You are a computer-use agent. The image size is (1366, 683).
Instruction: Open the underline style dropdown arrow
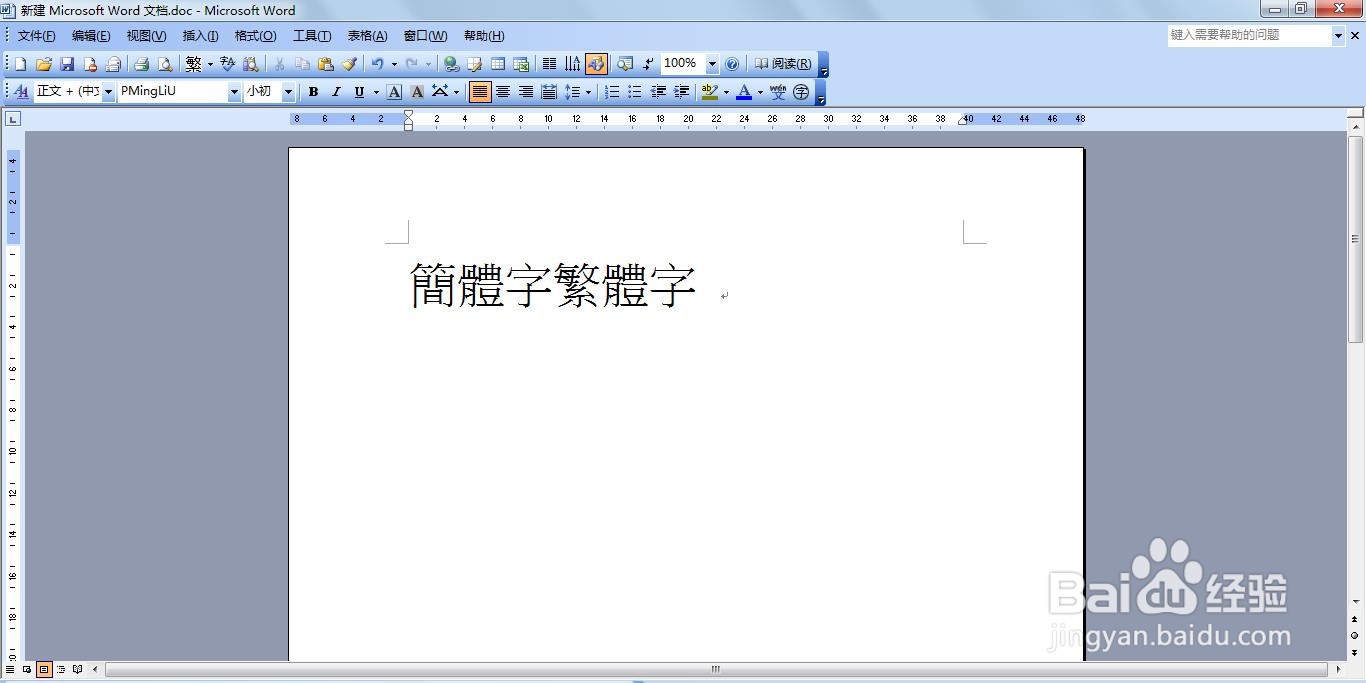point(376,92)
